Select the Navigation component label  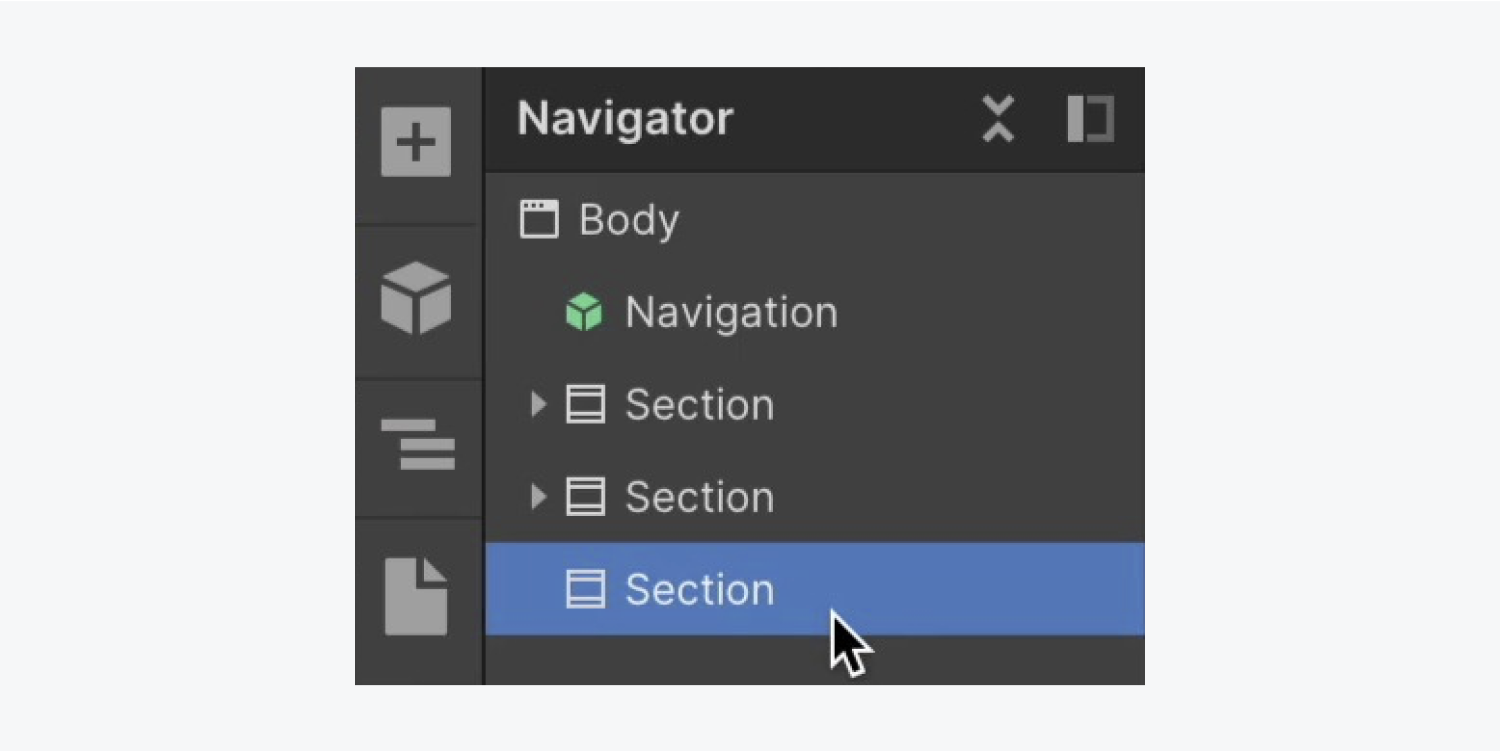(x=731, y=313)
